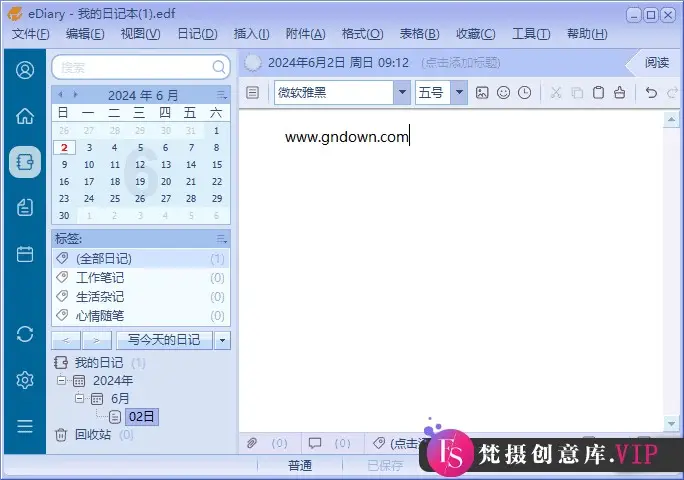The image size is (684, 480).
Task: Click the 写今天的日记 button
Action: 164,340
